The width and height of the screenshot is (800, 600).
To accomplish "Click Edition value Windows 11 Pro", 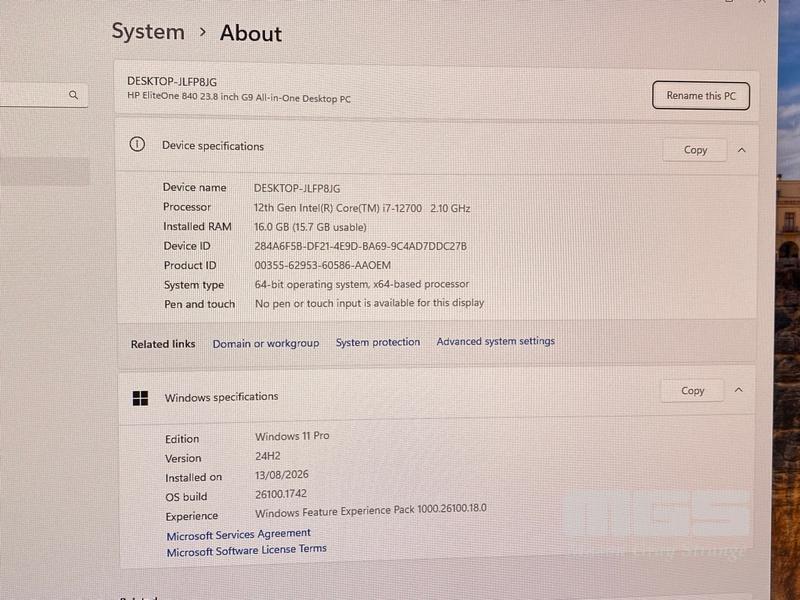I will (x=292, y=436).
